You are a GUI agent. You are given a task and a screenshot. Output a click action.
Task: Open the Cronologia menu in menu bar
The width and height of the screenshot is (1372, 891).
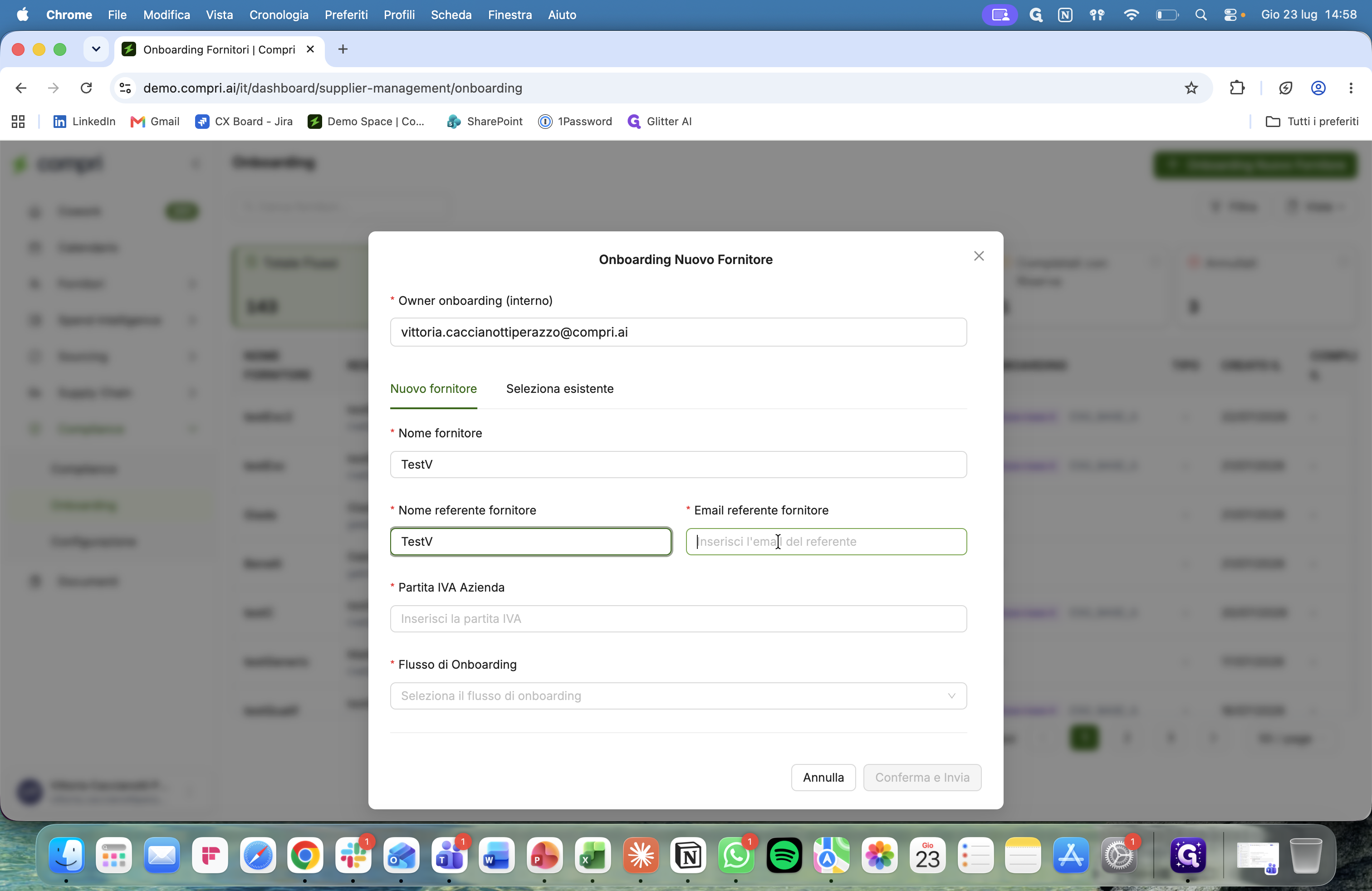279,15
